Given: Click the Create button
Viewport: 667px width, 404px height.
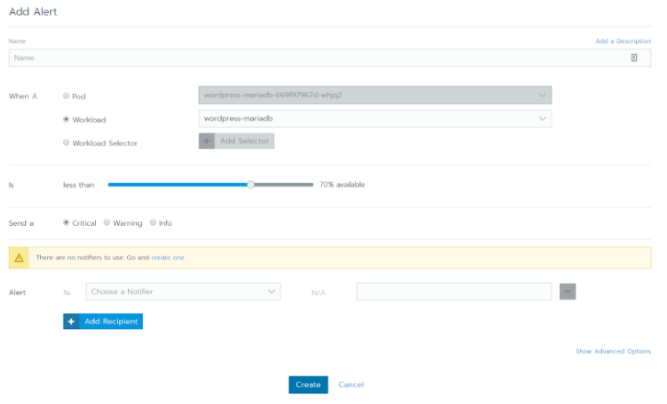Looking at the screenshot, I should coord(308,384).
